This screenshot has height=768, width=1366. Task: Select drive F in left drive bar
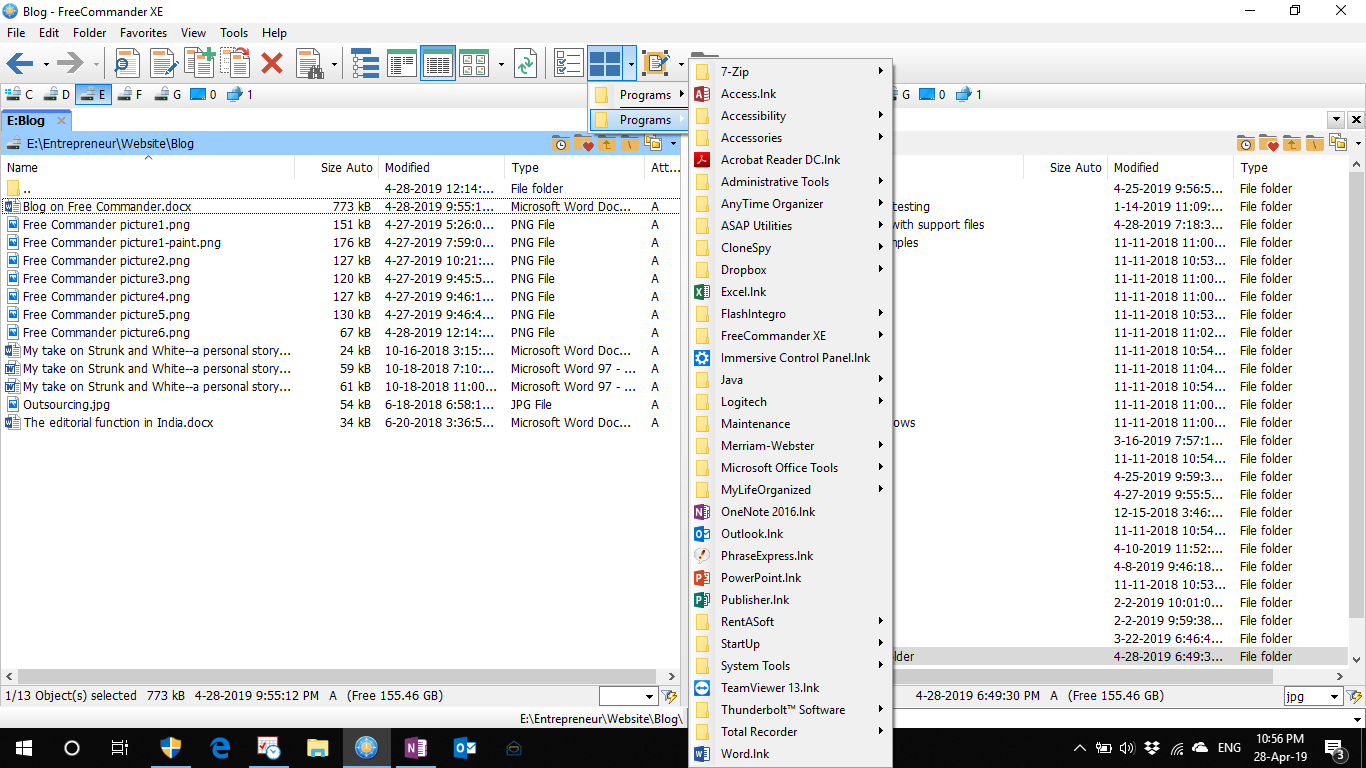coord(130,94)
